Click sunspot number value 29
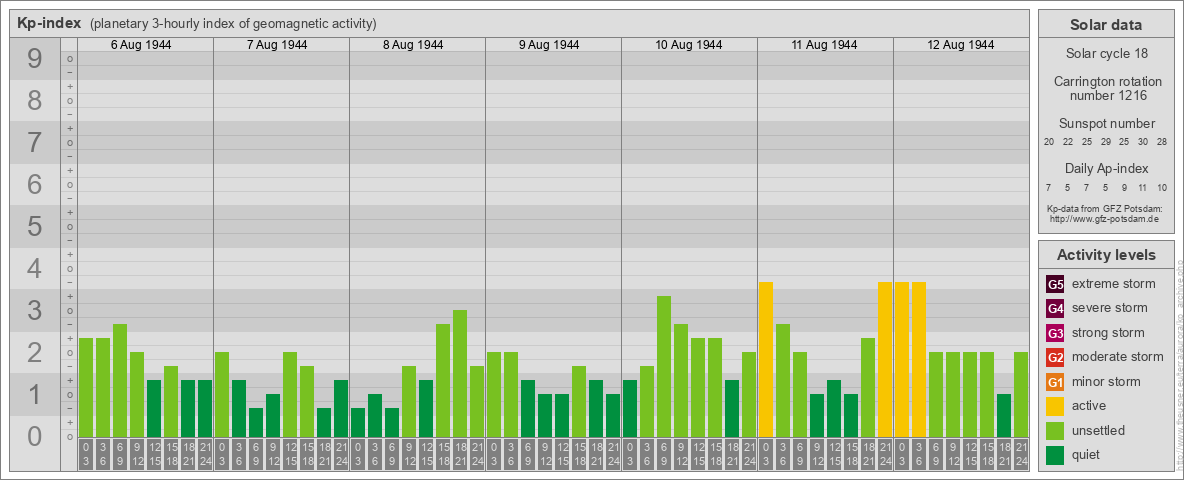1184x480 pixels. (x=1105, y=142)
